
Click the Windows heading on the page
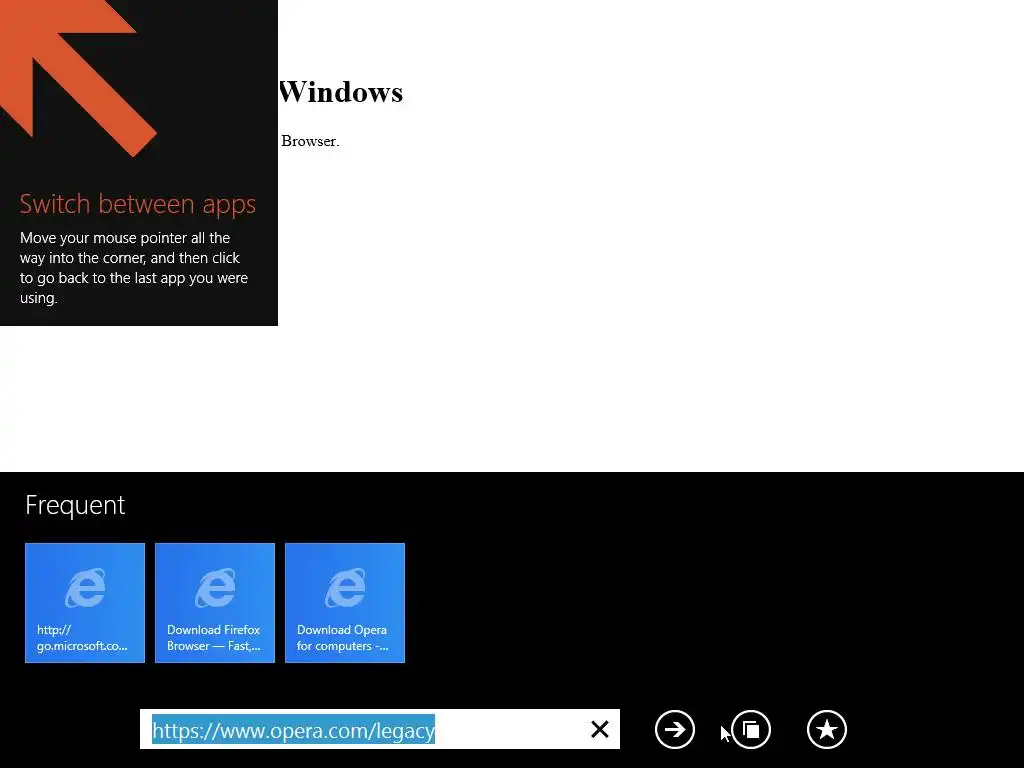coord(341,92)
